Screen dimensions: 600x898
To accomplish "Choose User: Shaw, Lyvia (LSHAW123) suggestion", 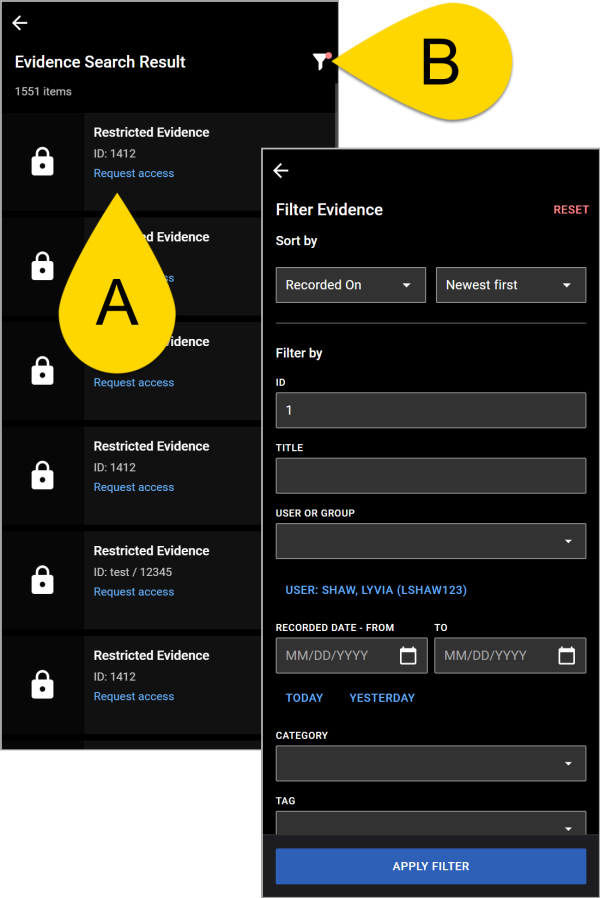I will [376, 590].
